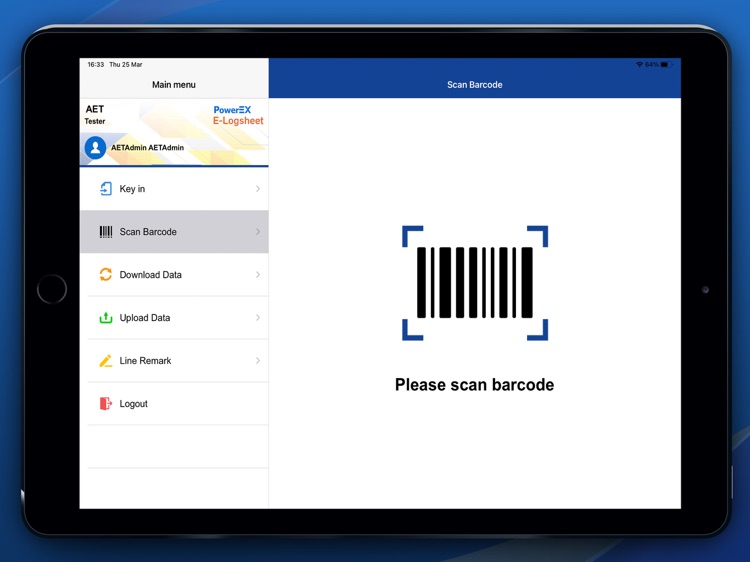Screen dimensions: 750x562
Task: Select the Scan Barcode menu item
Action: (x=174, y=231)
